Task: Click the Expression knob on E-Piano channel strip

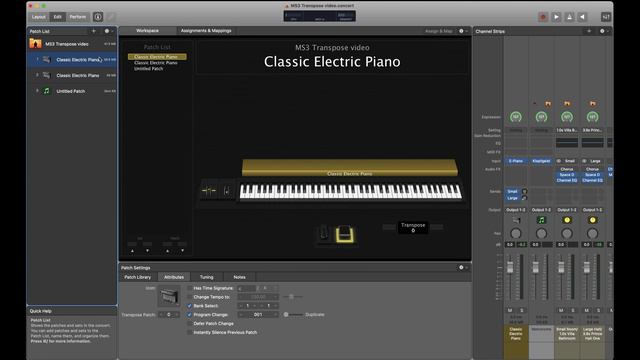Action: 516,117
